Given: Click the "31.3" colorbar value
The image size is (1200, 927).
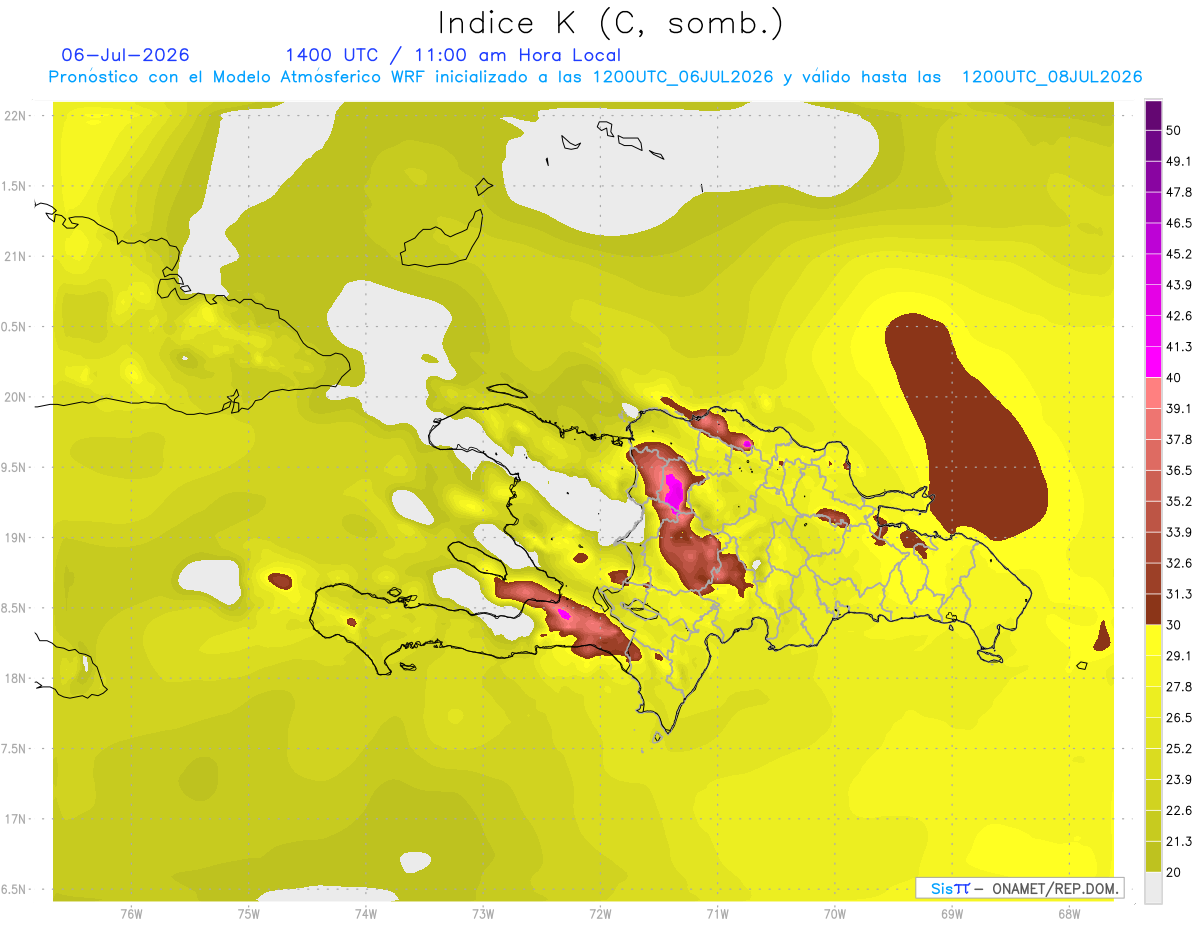Looking at the screenshot, I should coord(1179,594).
